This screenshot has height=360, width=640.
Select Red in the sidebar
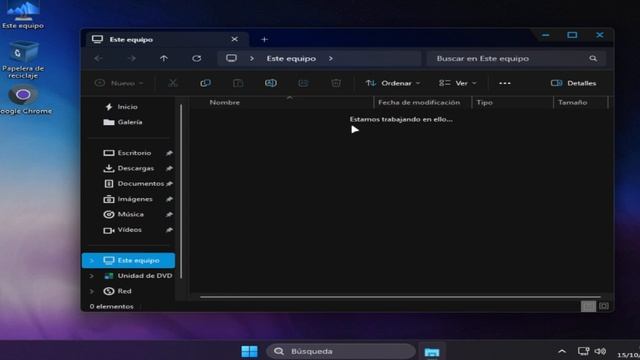pos(118,291)
